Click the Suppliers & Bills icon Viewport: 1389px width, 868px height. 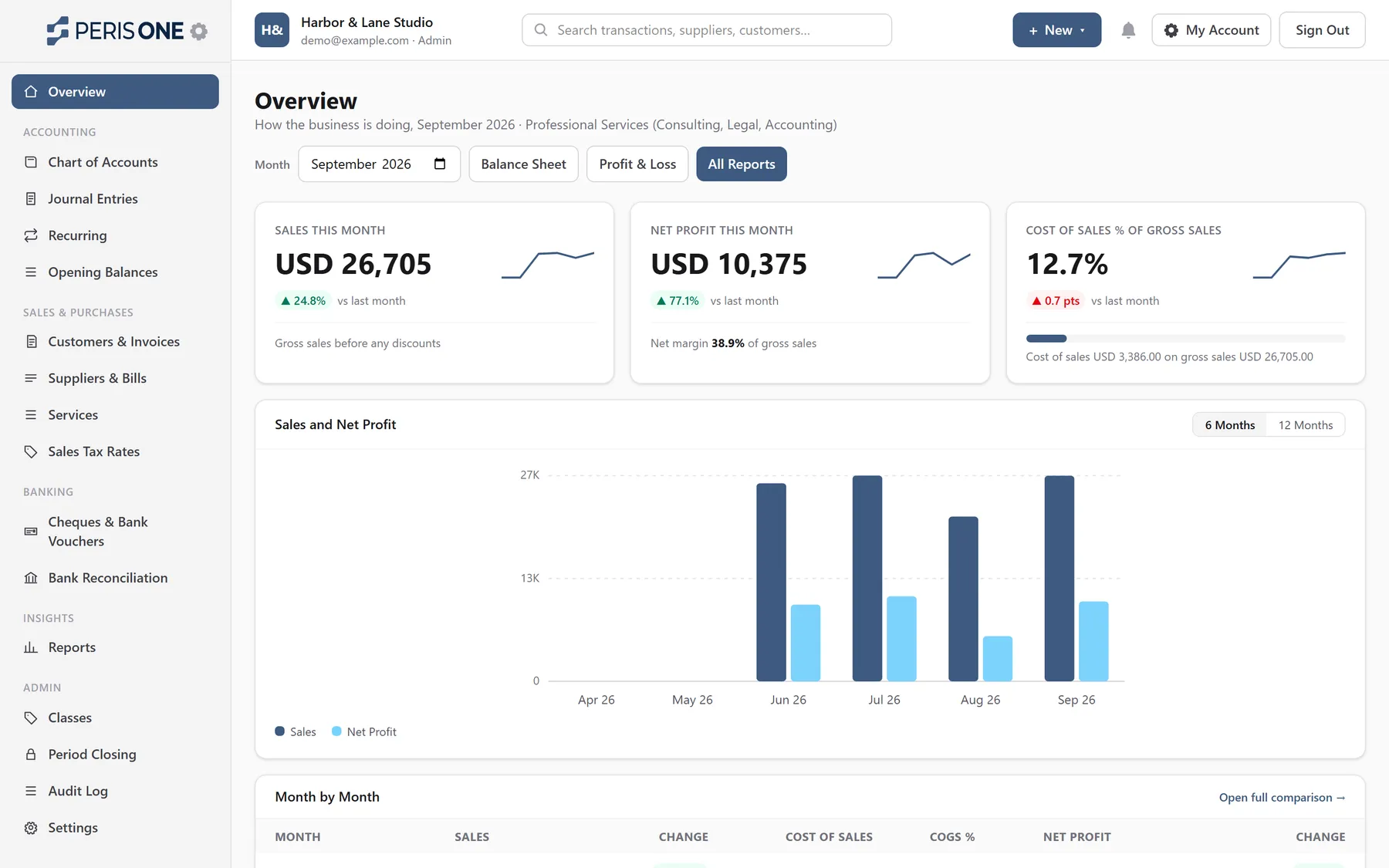31,378
